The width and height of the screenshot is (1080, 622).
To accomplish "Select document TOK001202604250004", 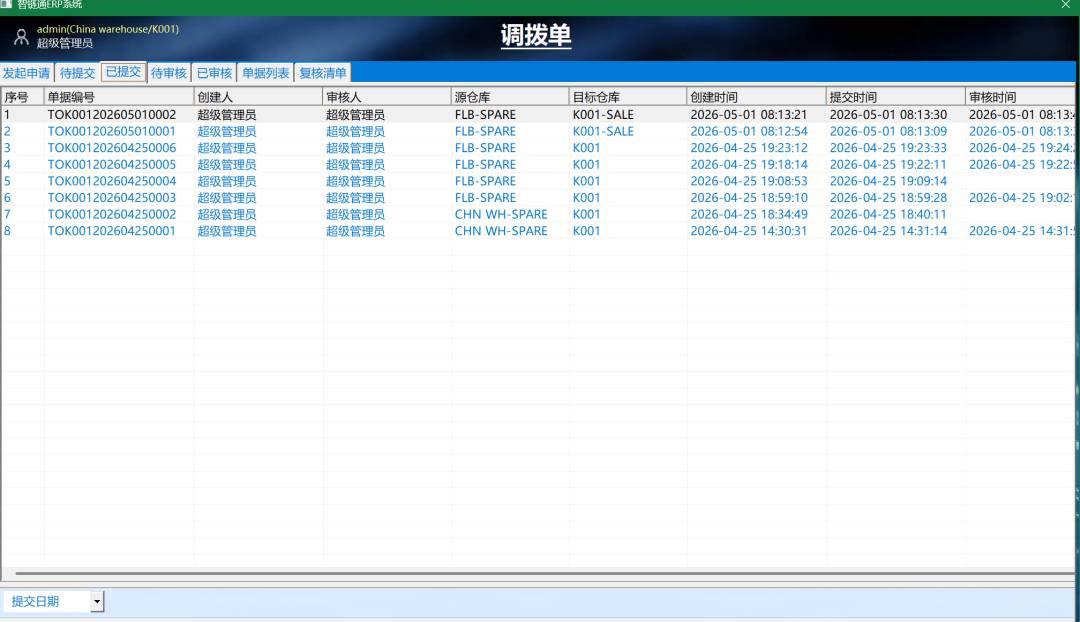I will click(x=112, y=180).
